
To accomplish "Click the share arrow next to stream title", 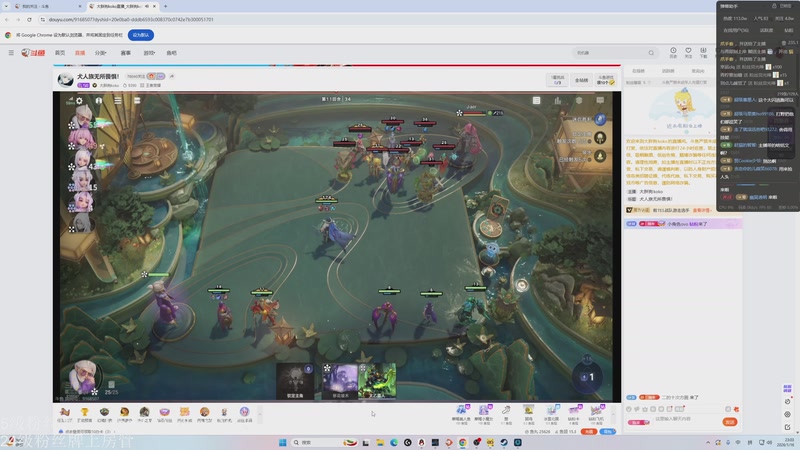I will tap(172, 76).
